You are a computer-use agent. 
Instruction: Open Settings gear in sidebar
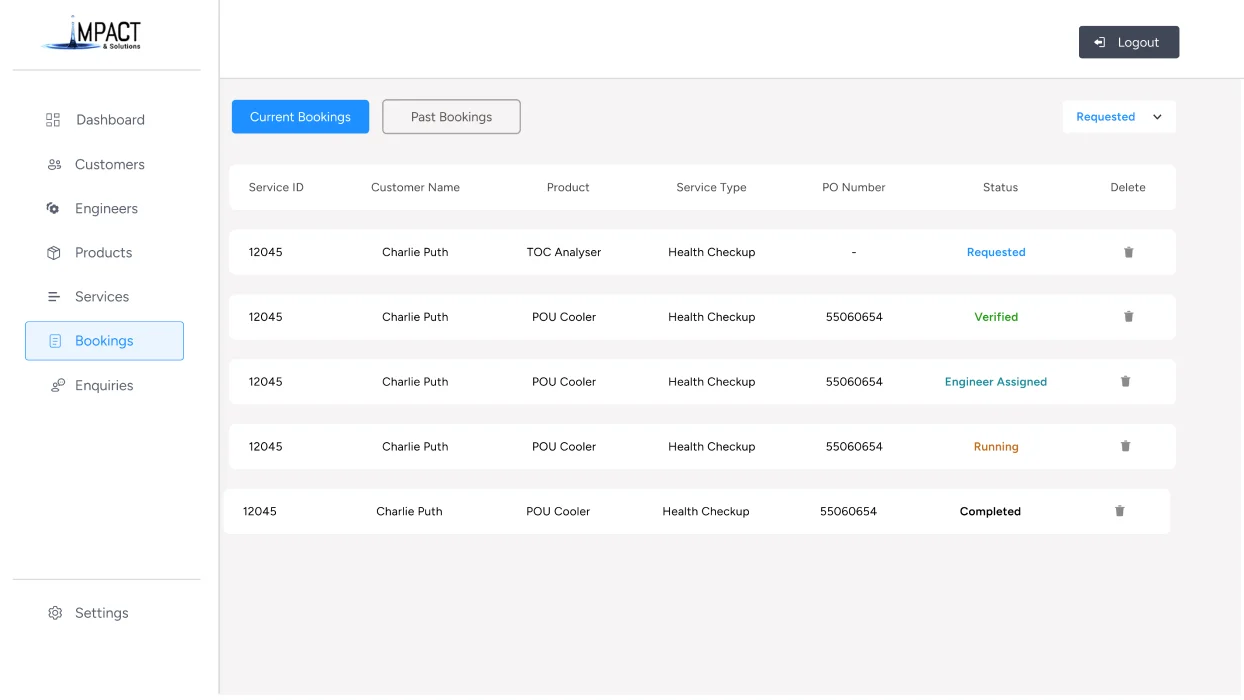[x=55, y=613]
